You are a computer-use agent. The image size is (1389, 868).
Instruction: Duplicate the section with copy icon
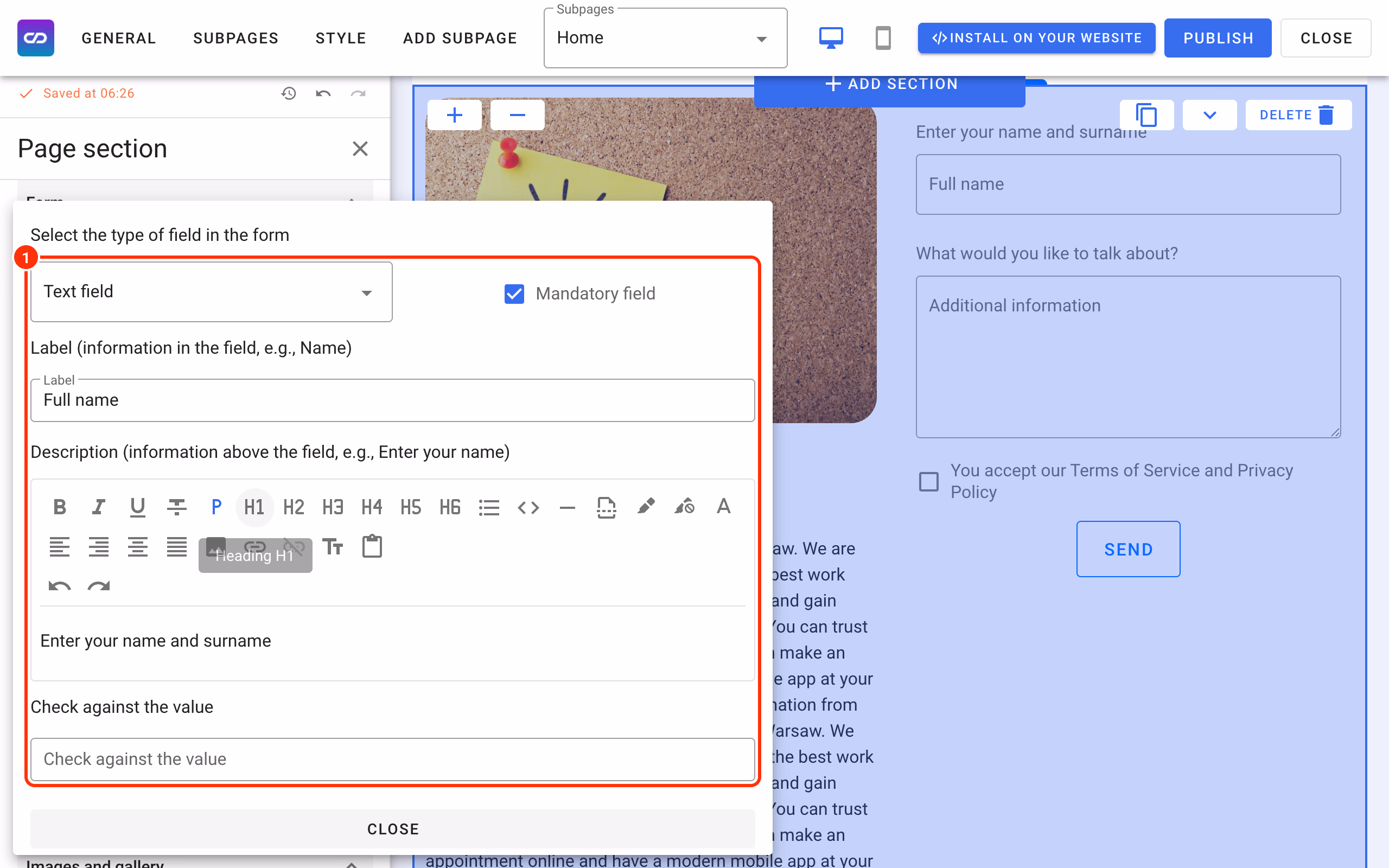tap(1146, 115)
